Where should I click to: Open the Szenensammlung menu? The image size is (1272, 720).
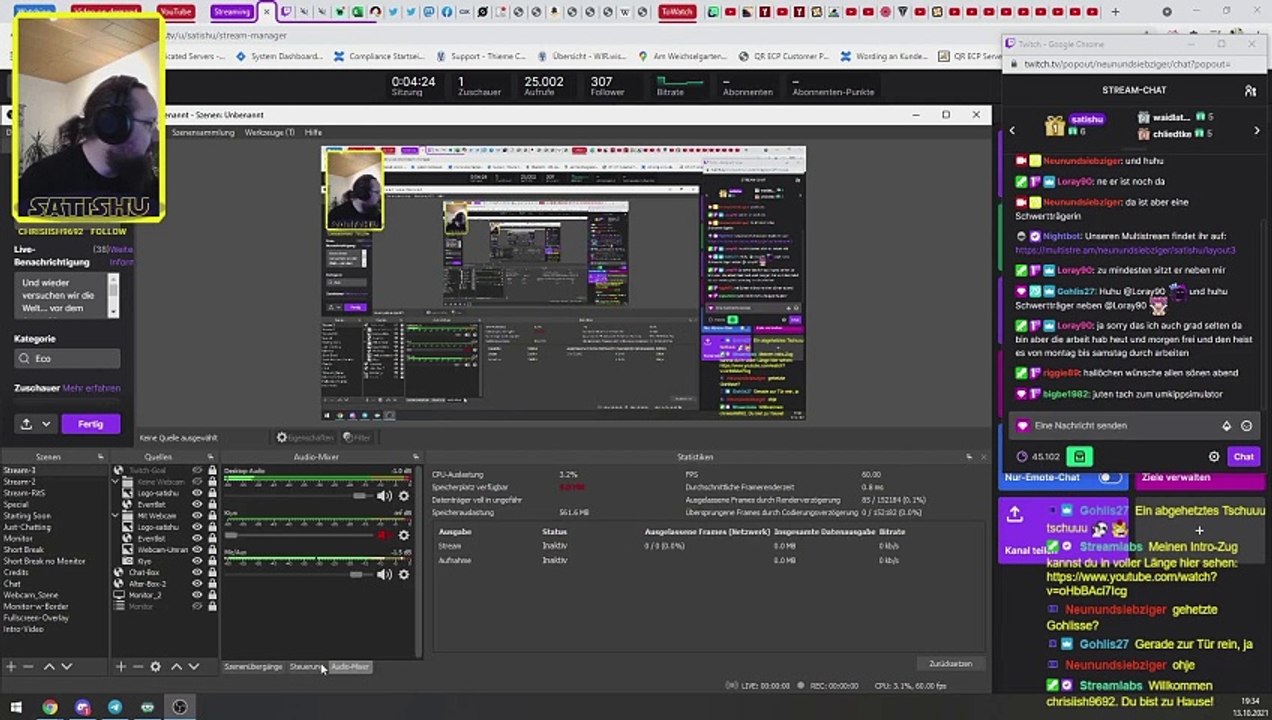click(203, 133)
